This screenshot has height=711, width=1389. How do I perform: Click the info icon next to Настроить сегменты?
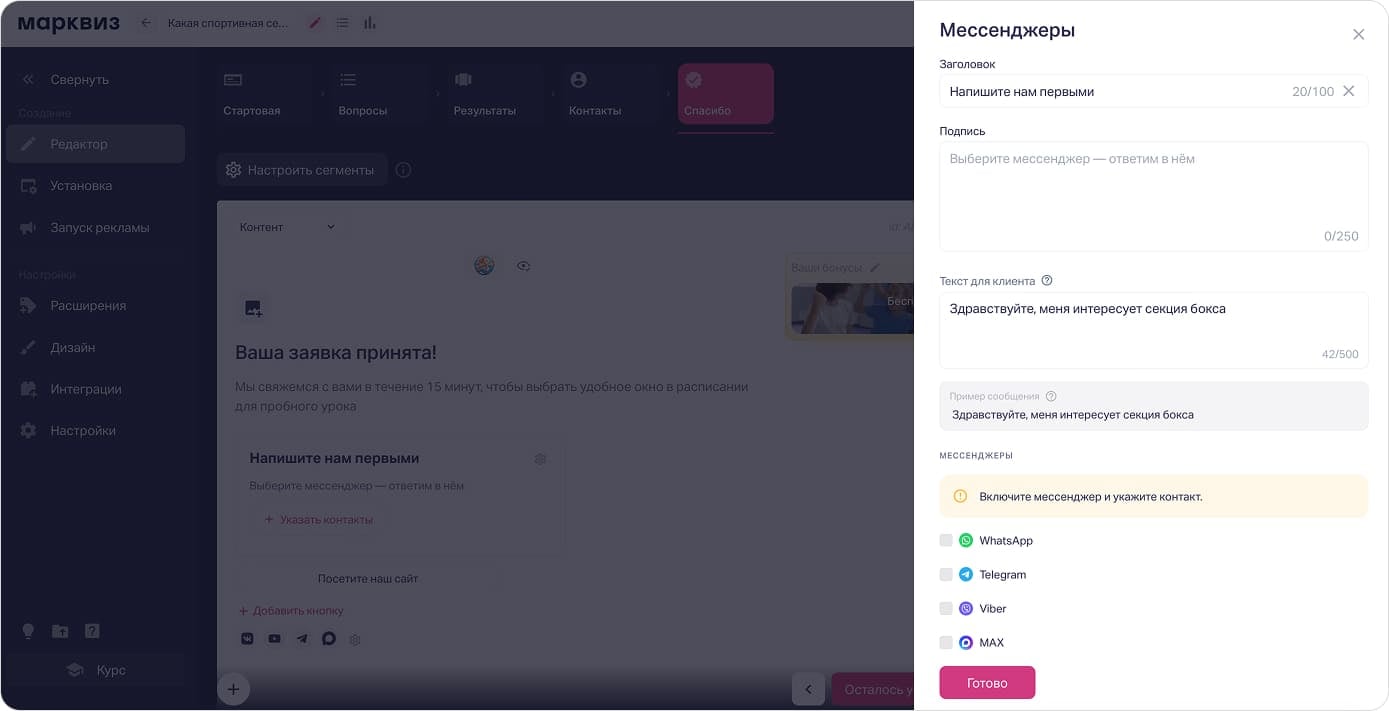(x=403, y=170)
